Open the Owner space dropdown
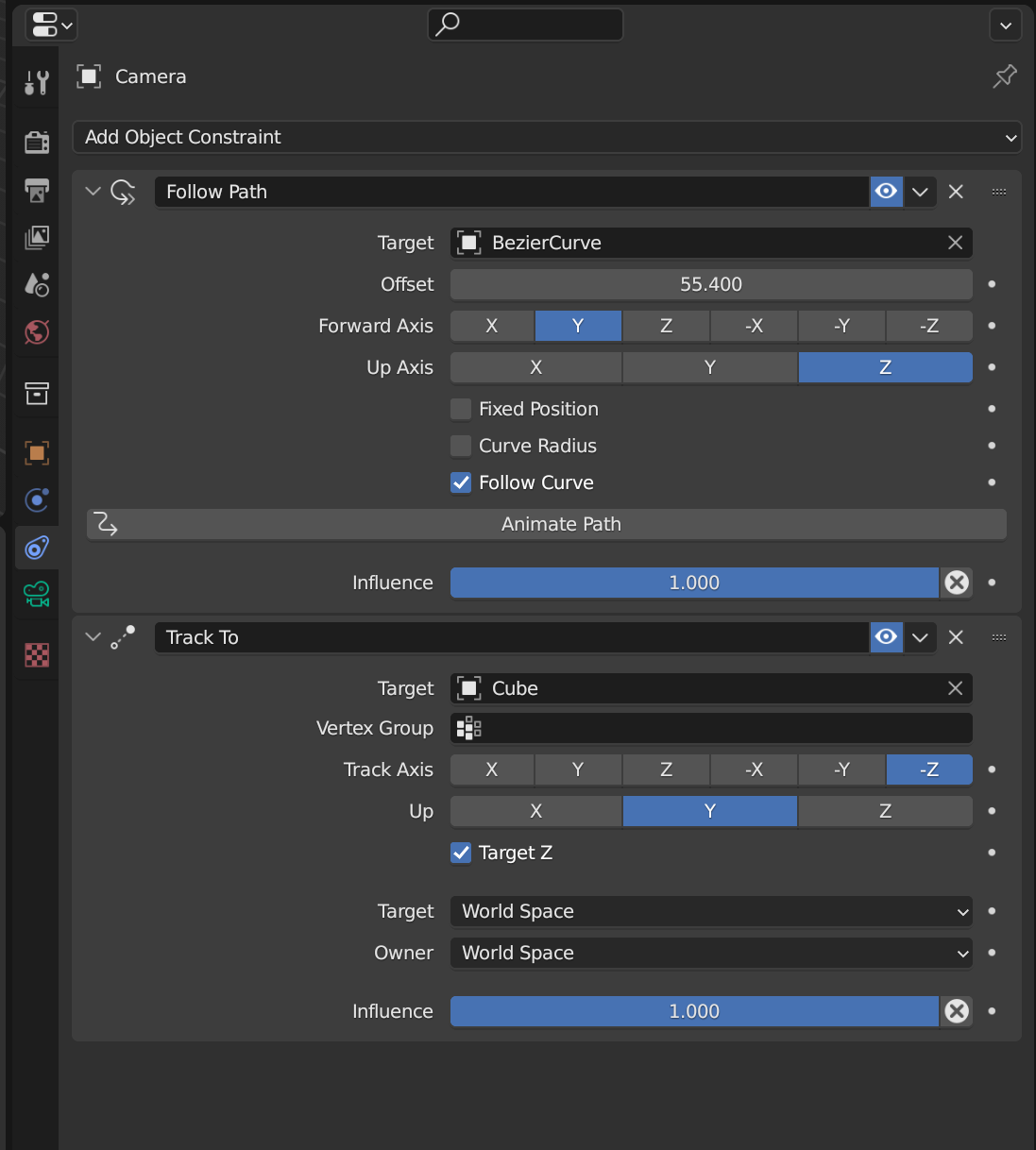The image size is (1036, 1150). (x=711, y=953)
